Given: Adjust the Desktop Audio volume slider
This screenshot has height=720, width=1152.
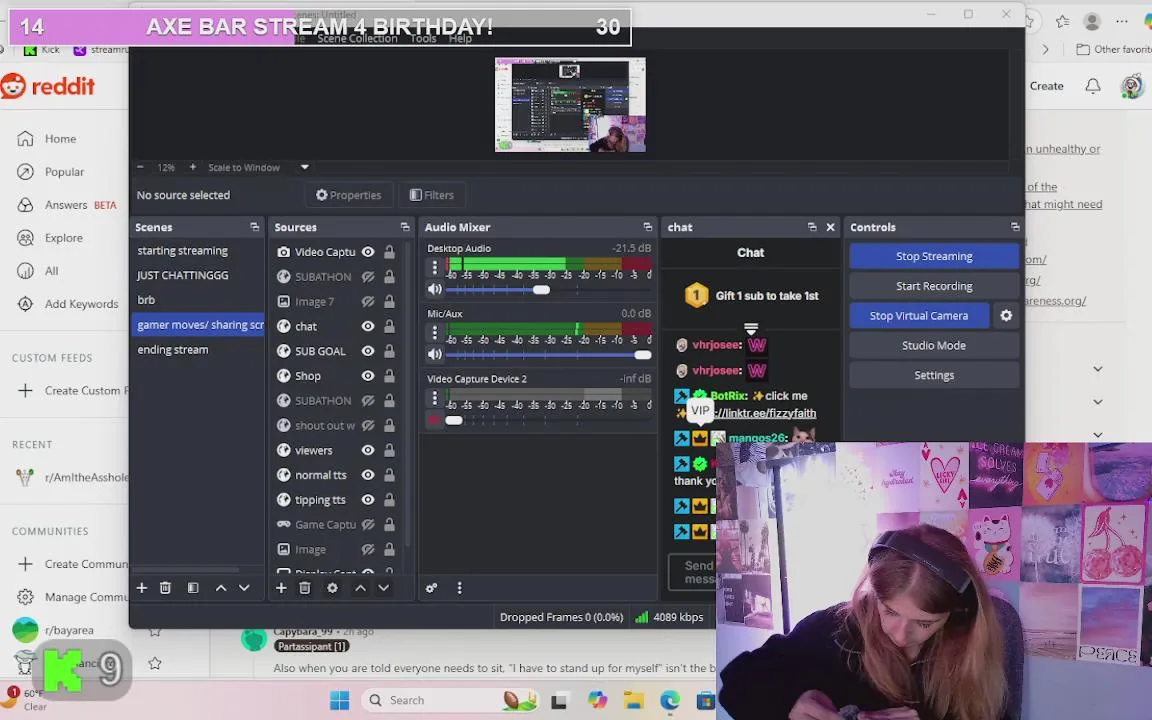Looking at the screenshot, I should pos(542,289).
